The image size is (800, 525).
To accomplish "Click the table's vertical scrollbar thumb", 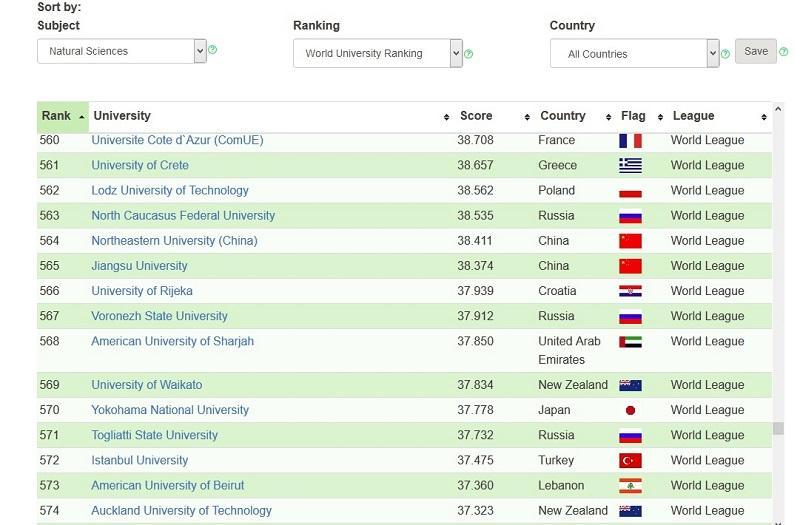I will [778, 428].
